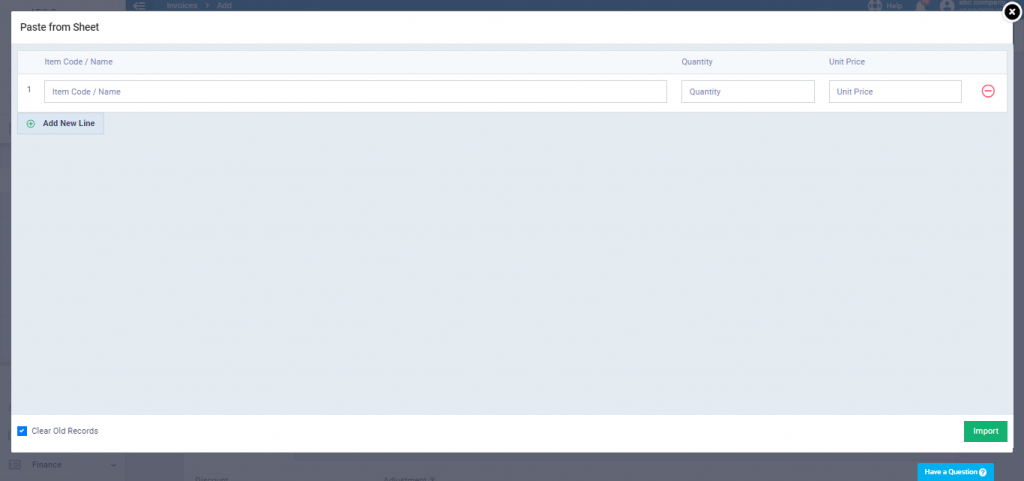Click the Clear Old Records label text
Image resolution: width=1024 pixels, height=481 pixels.
point(65,431)
